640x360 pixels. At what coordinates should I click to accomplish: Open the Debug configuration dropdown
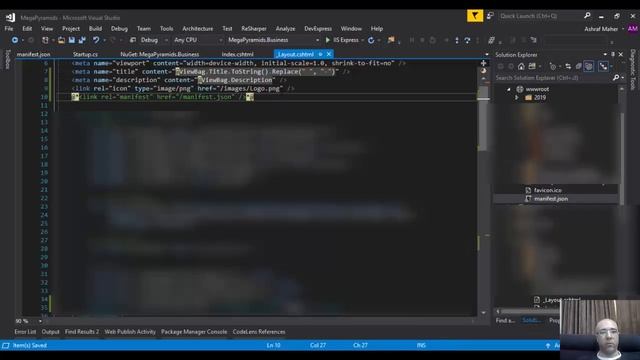click(x=166, y=40)
